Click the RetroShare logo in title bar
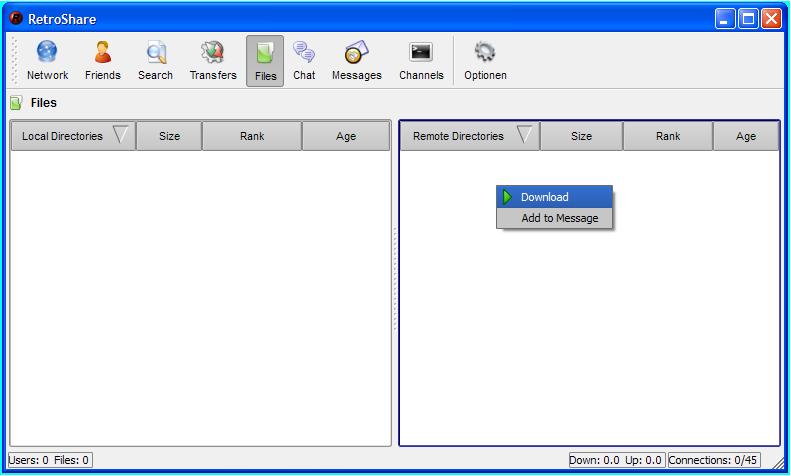791x476 pixels. click(x=16, y=19)
